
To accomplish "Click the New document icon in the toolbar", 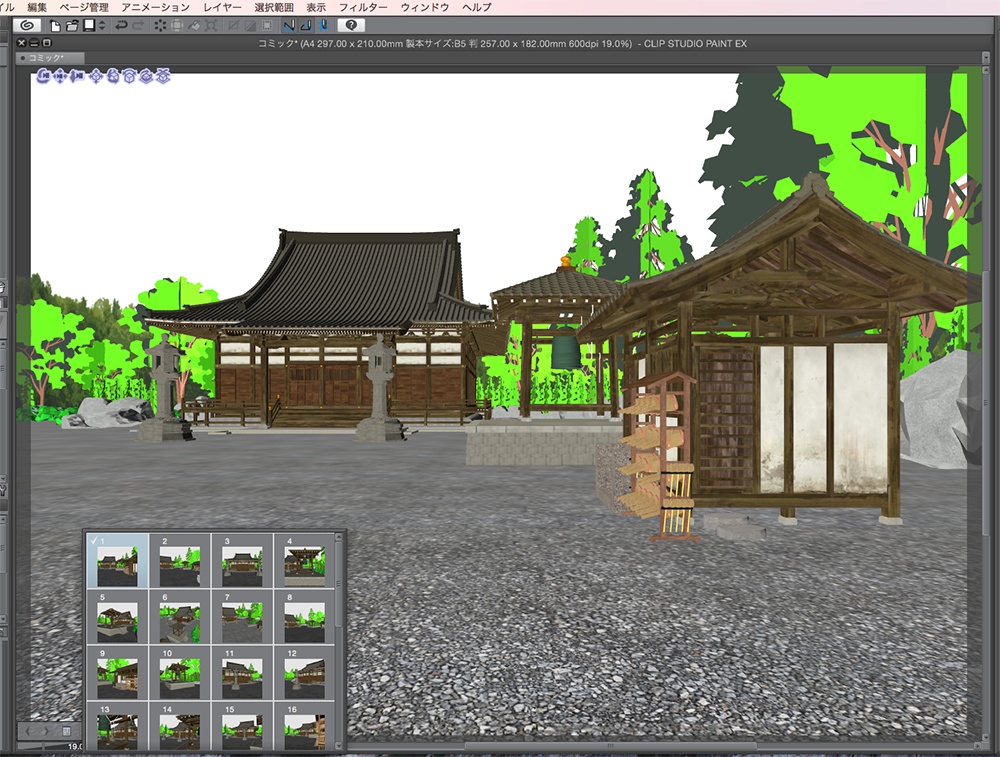I will pyautogui.click(x=55, y=26).
